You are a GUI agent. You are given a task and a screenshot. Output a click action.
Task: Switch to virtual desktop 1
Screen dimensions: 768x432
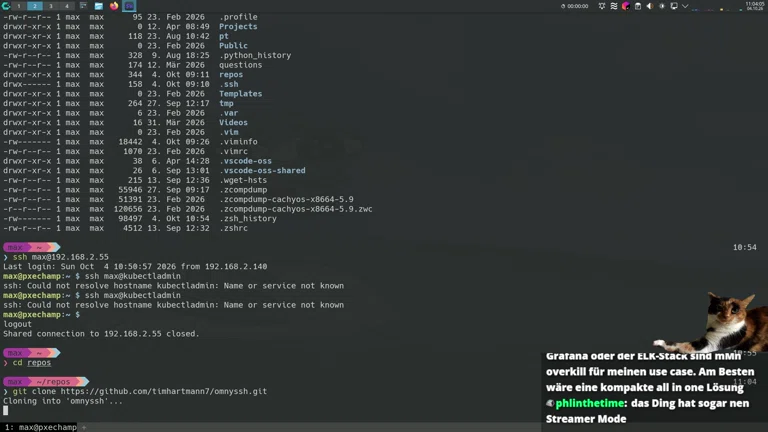tap(19, 6)
